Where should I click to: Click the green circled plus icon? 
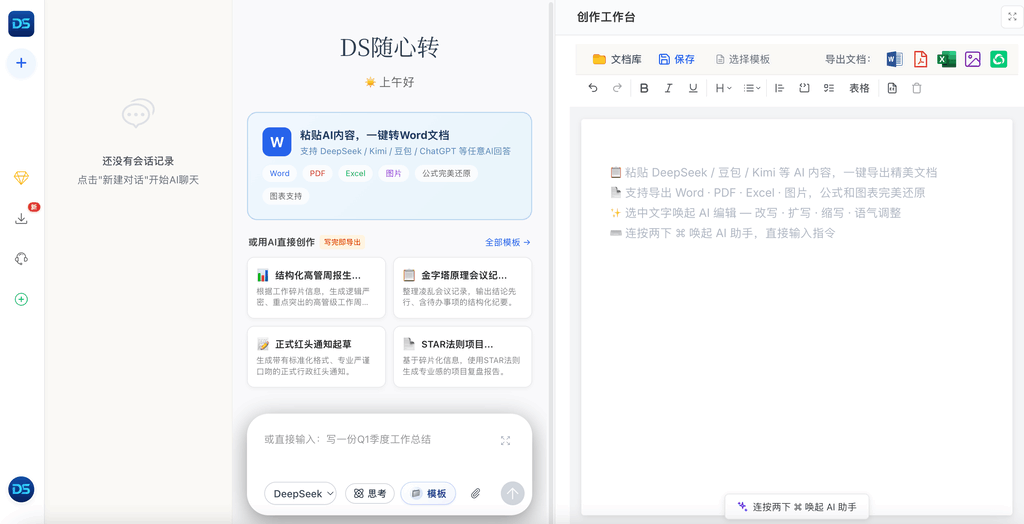click(21, 299)
